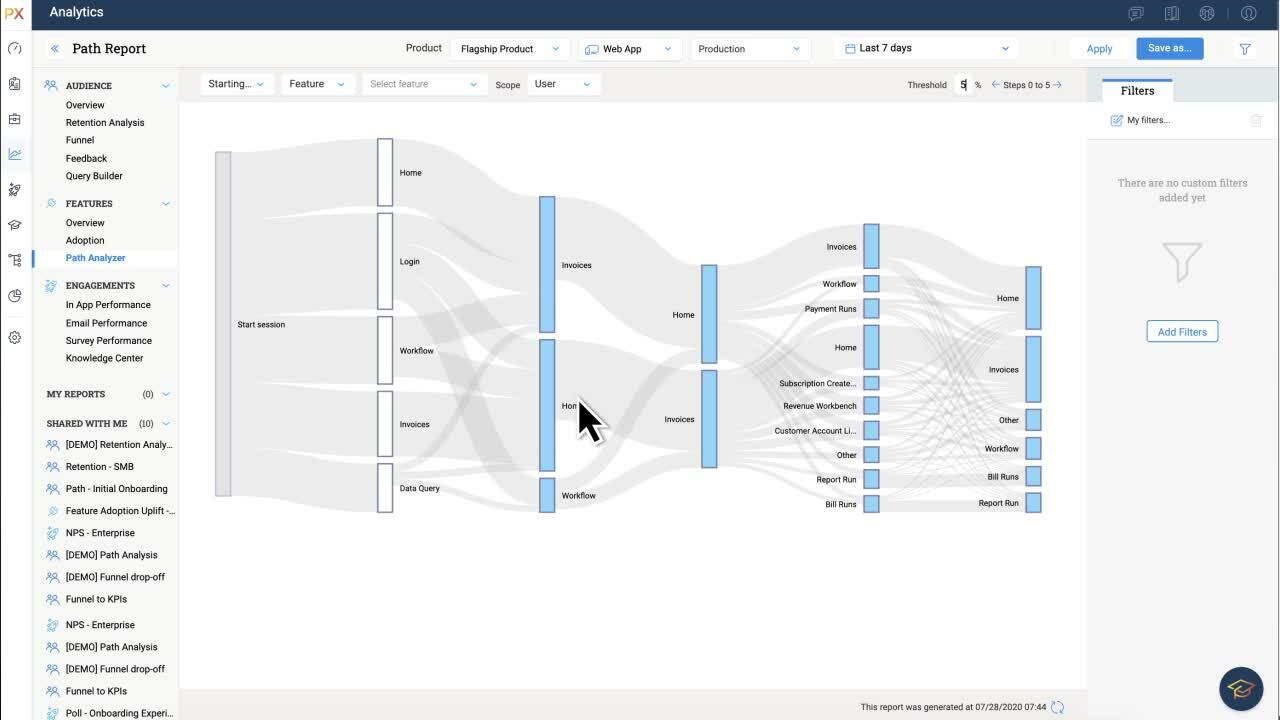Click the My filters edit icon
This screenshot has width=1280, height=720.
point(1117,120)
